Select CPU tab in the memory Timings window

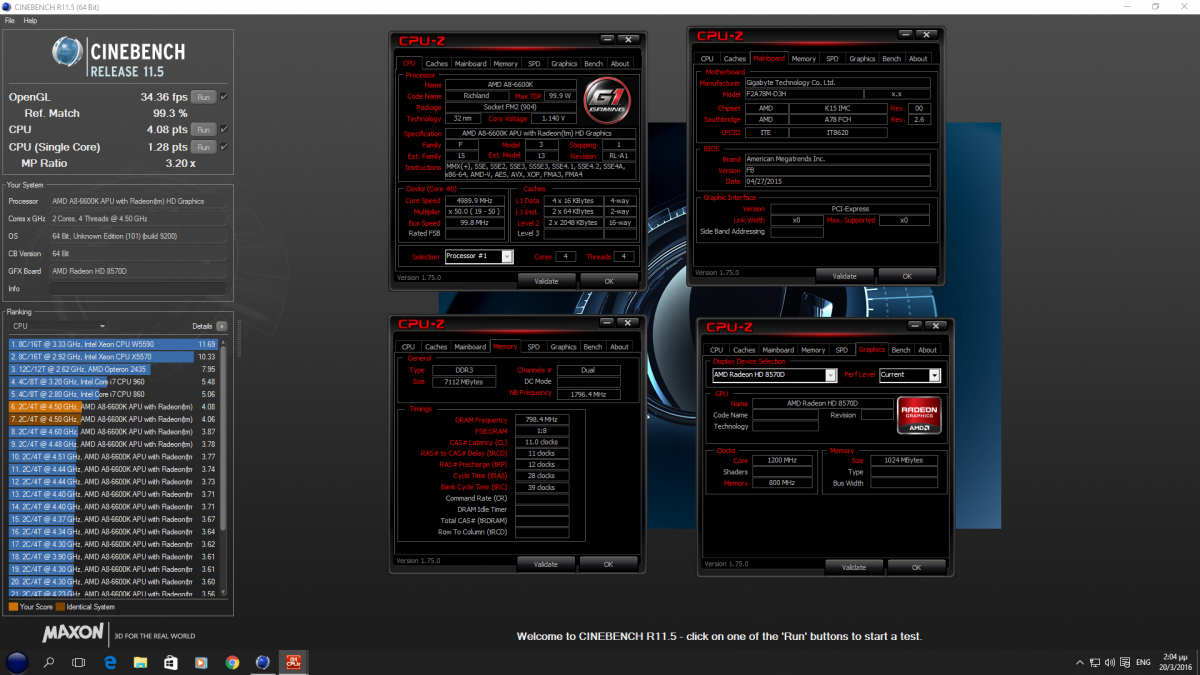tap(408, 347)
